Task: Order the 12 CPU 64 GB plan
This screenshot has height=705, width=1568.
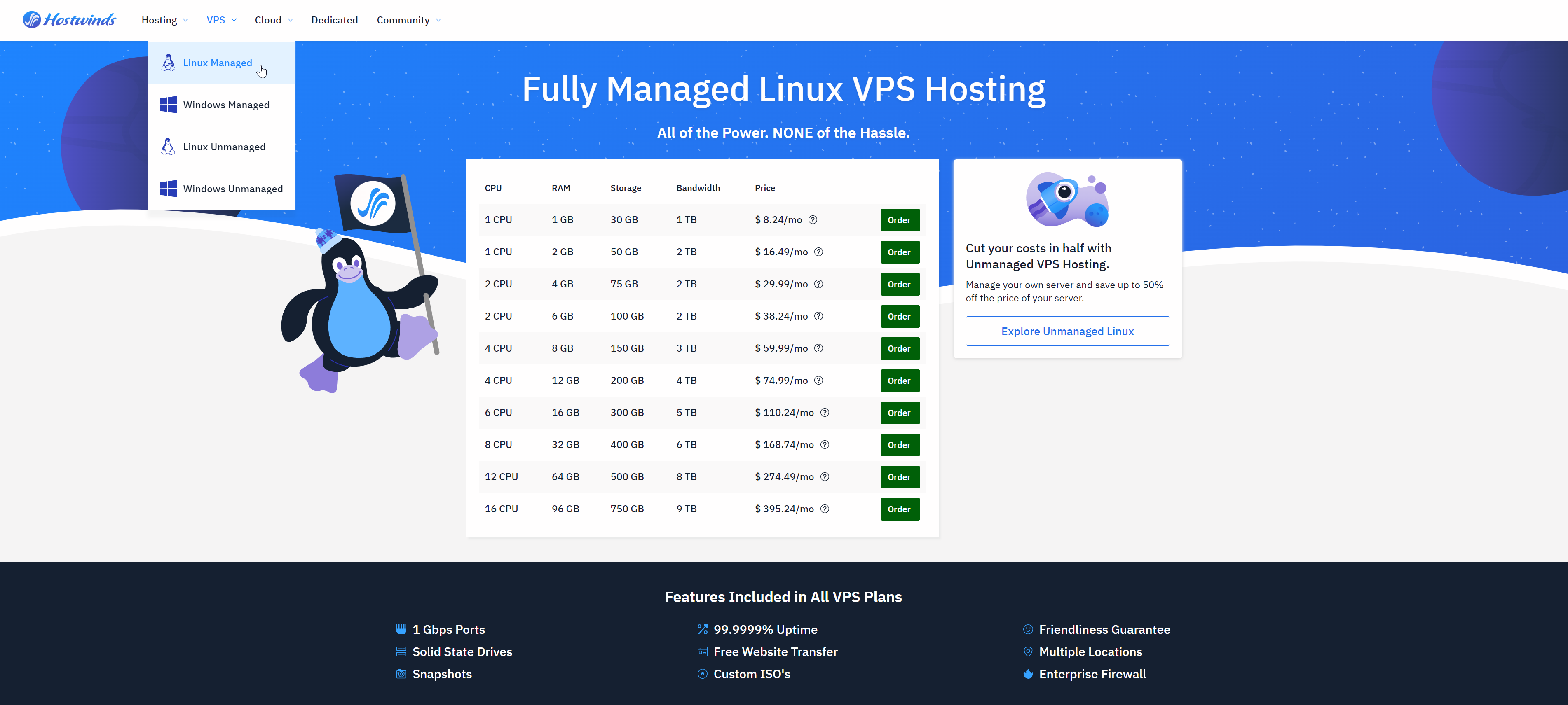Action: click(x=900, y=477)
